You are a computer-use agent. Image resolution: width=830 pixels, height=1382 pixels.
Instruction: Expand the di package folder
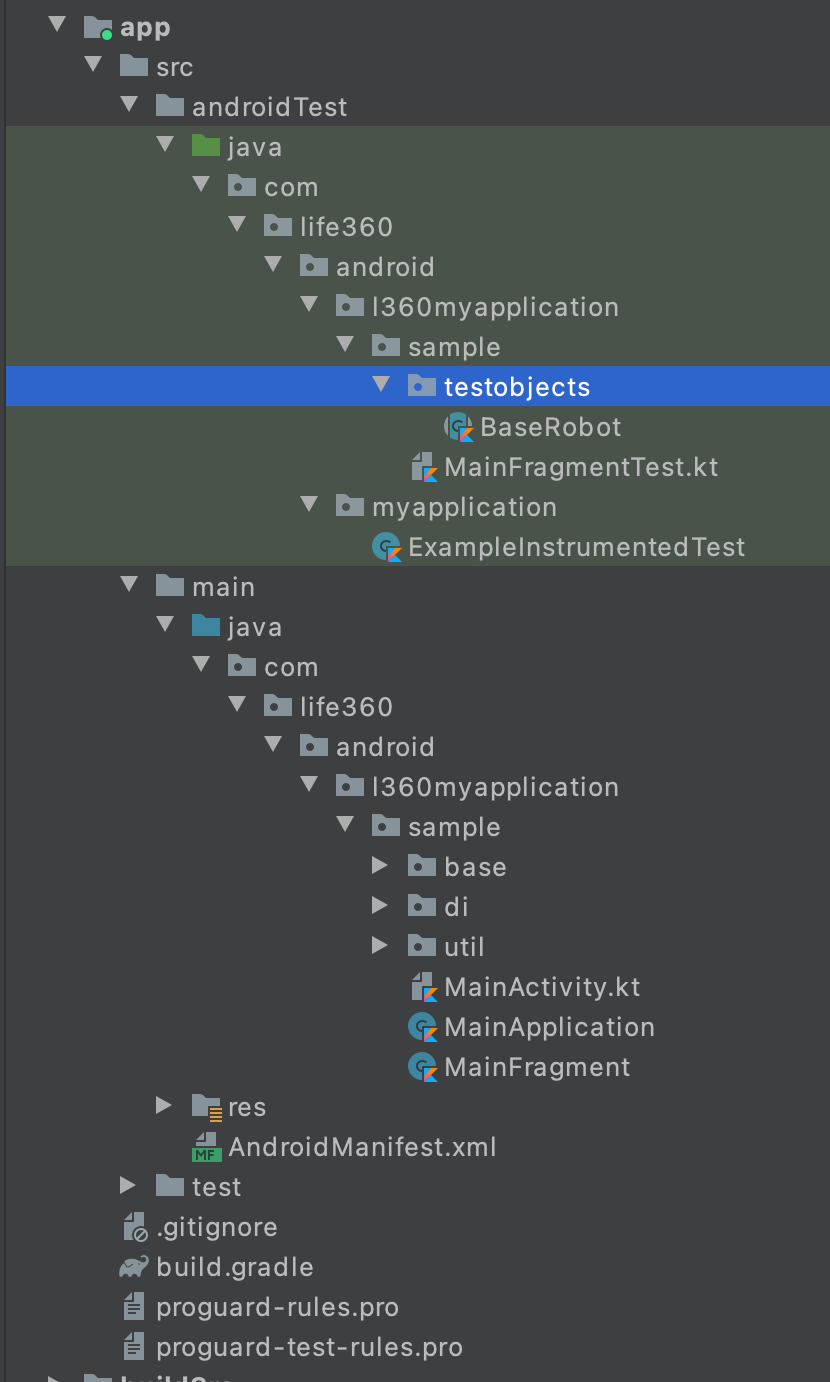click(x=381, y=906)
